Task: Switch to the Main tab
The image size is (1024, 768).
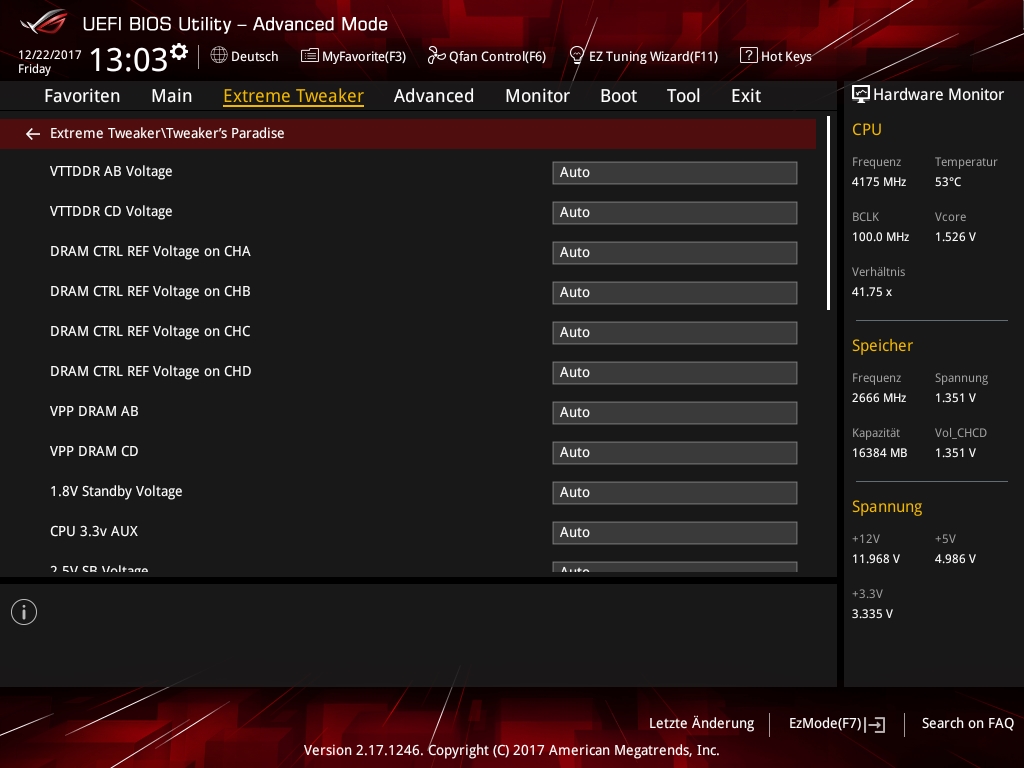Action: 172,96
